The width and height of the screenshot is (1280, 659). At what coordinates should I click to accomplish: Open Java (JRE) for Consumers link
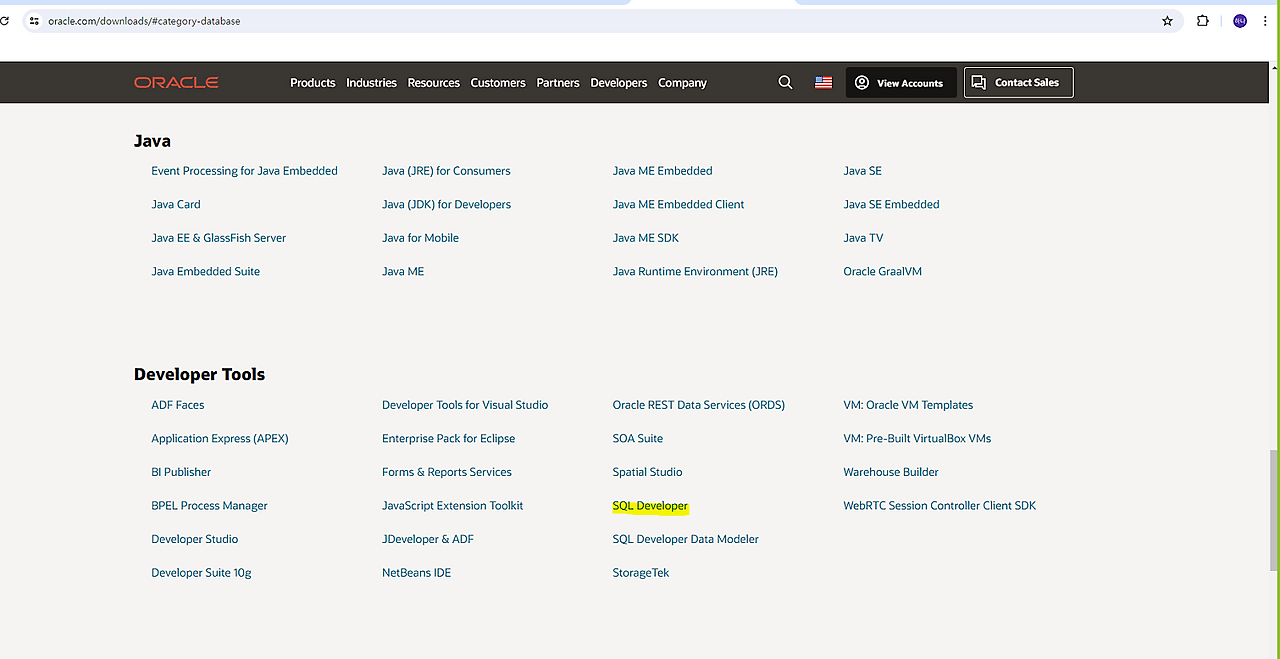(446, 171)
